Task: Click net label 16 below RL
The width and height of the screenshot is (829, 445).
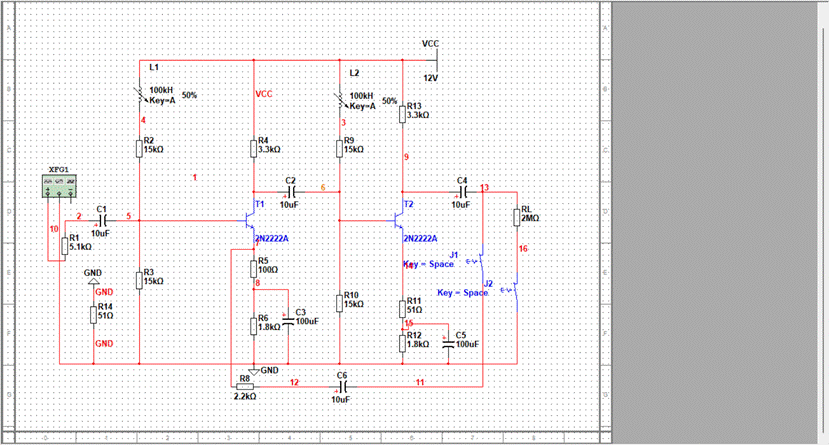Action: tap(523, 248)
